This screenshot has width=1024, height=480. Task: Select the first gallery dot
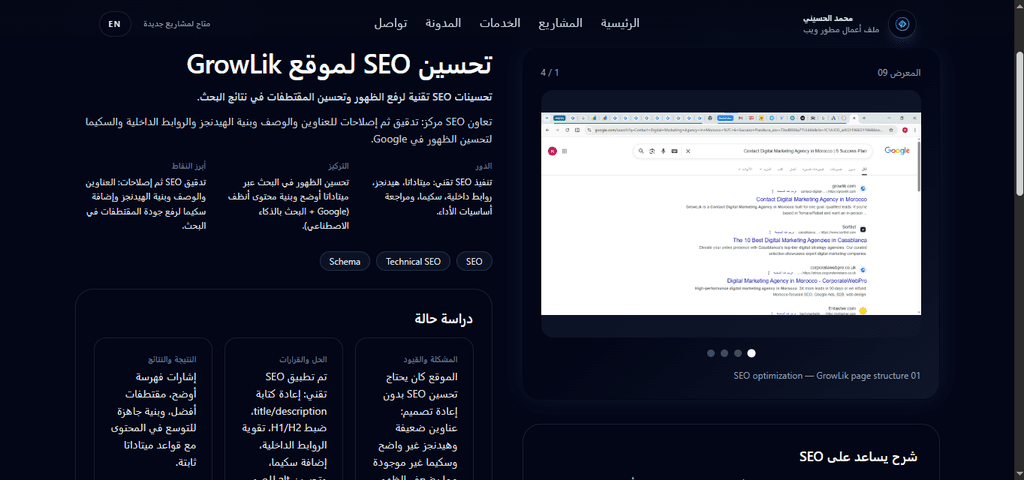pyautogui.click(x=711, y=353)
